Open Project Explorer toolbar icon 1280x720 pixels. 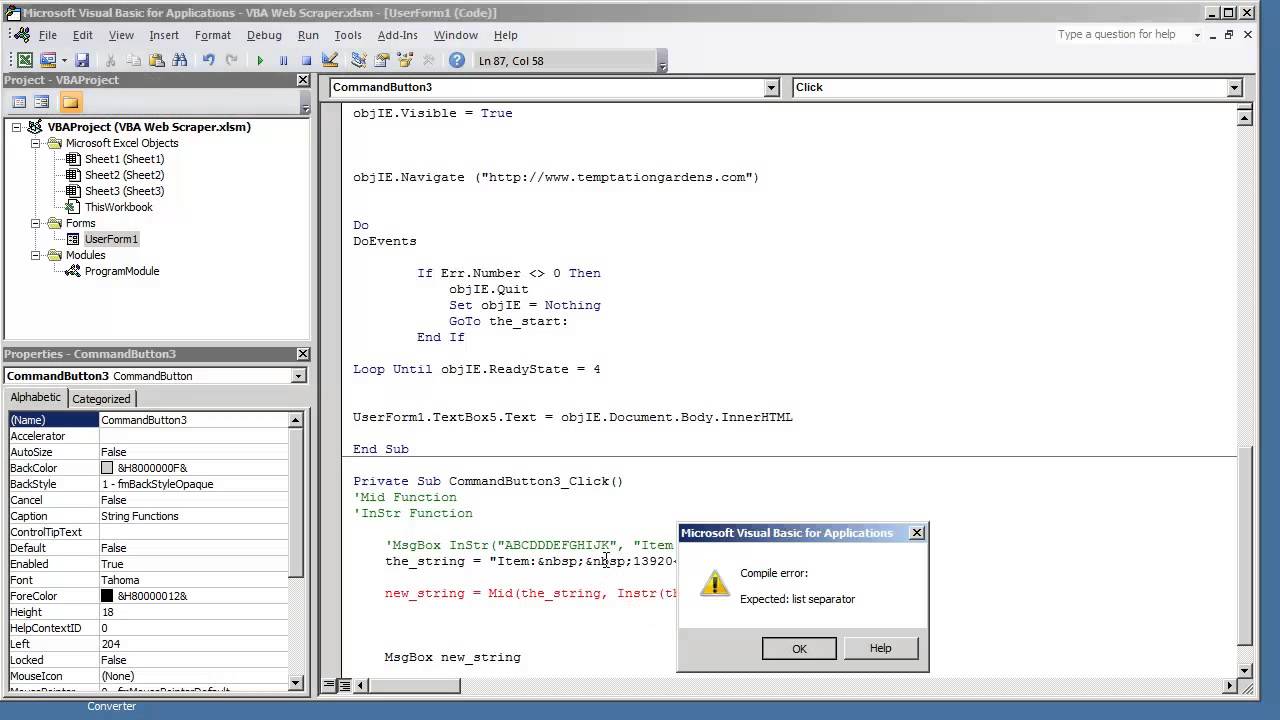tap(358, 60)
